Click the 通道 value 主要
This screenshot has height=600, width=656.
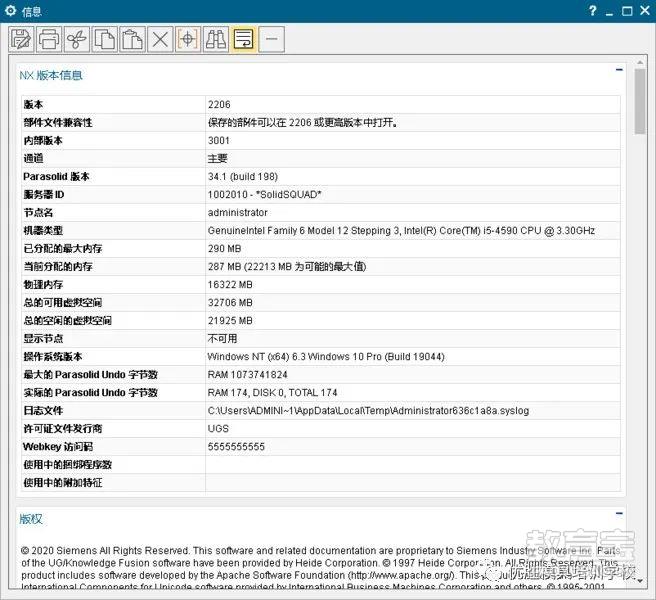tap(218, 159)
